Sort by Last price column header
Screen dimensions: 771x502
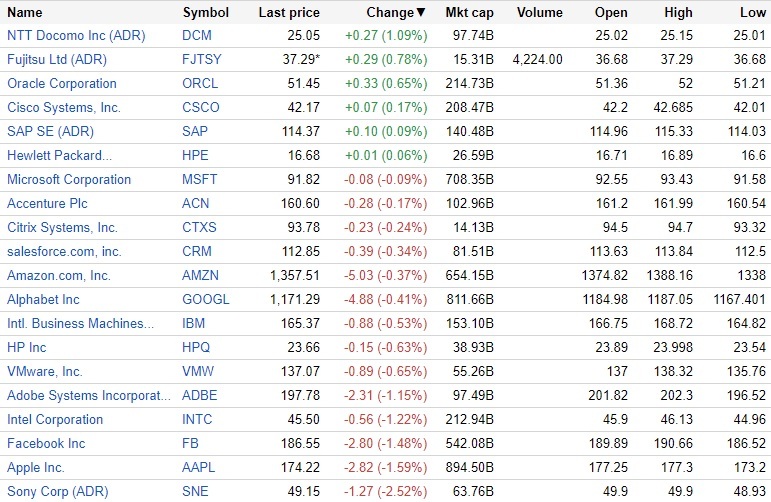pos(289,13)
